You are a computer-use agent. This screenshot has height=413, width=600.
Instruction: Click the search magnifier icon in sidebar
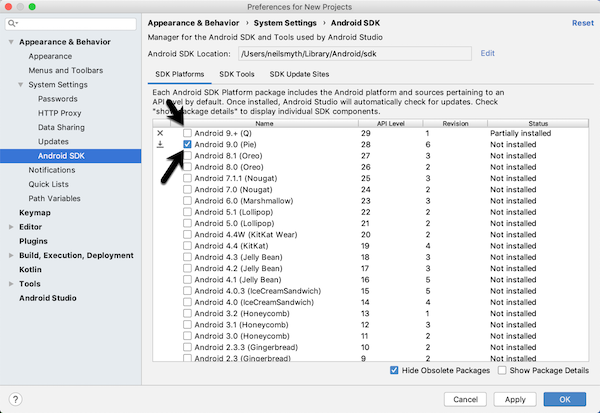[x=12, y=24]
